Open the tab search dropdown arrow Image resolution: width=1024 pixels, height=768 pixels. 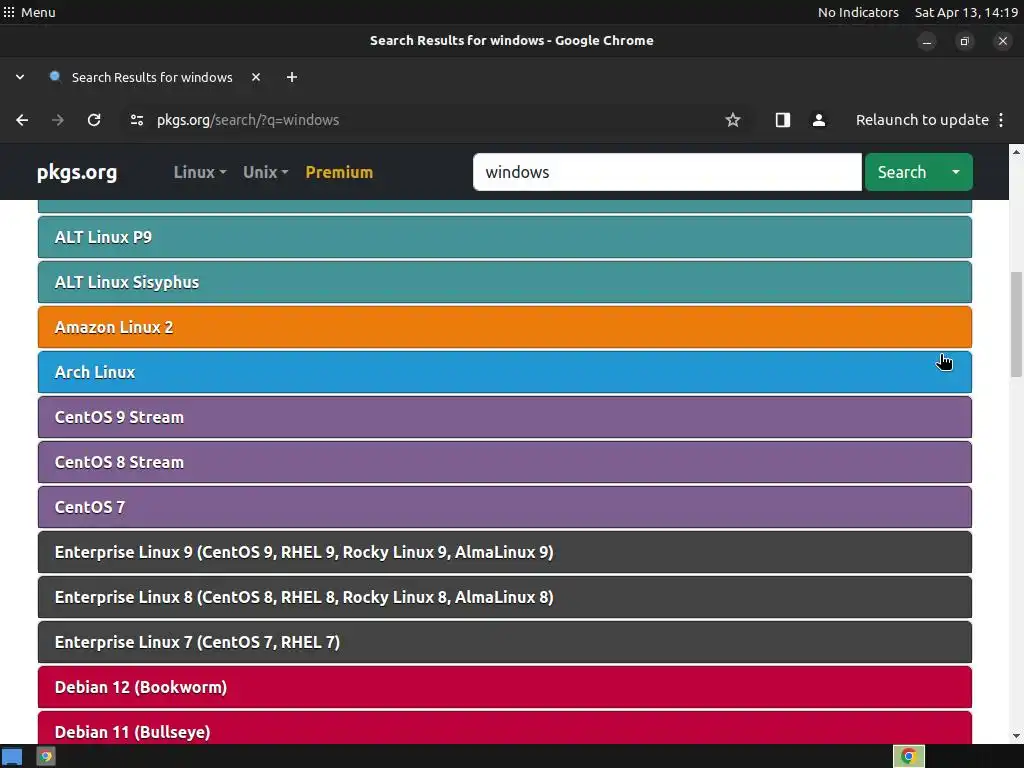click(20, 77)
